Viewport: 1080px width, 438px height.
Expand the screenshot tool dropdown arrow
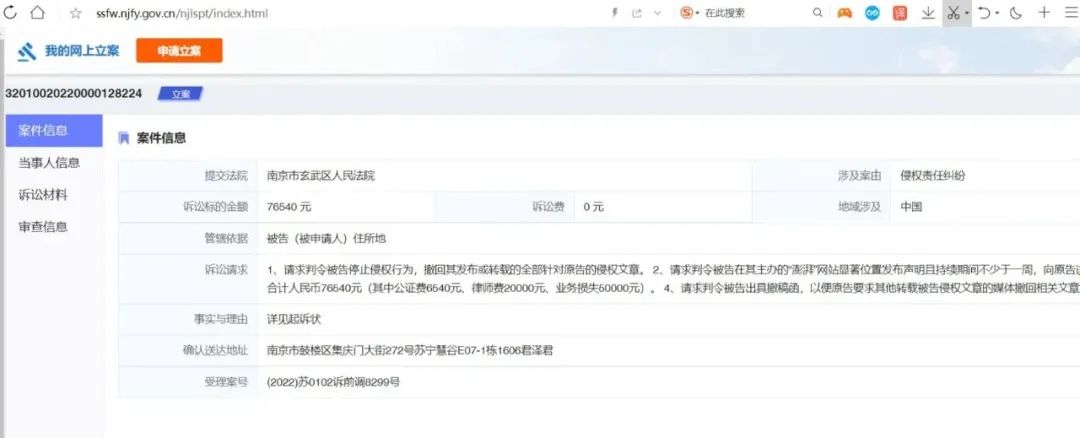pos(967,13)
